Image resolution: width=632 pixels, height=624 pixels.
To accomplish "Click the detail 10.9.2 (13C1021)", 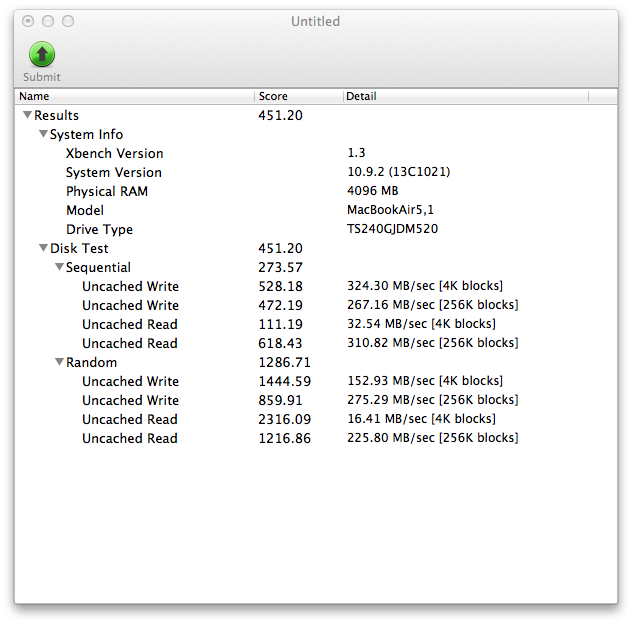I will click(x=399, y=172).
